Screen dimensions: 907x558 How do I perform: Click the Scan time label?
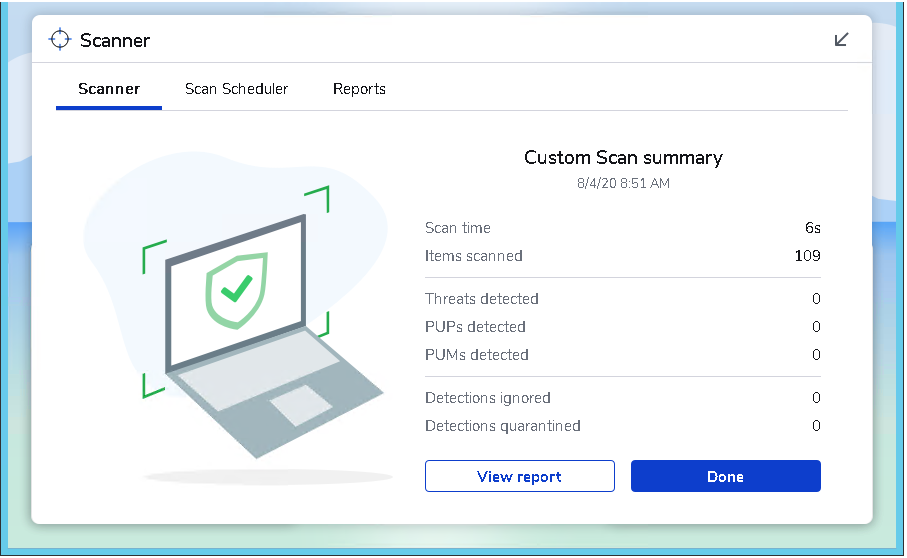tap(458, 228)
